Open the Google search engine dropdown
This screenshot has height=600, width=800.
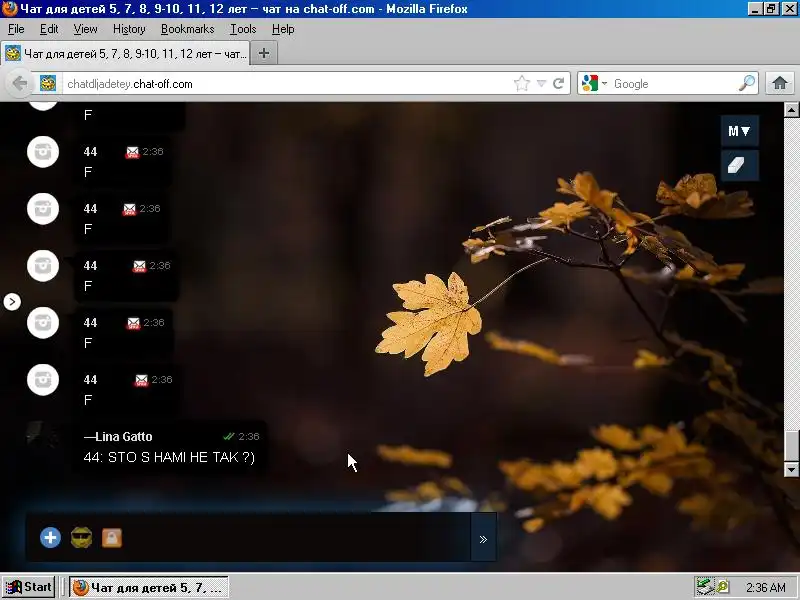point(594,83)
